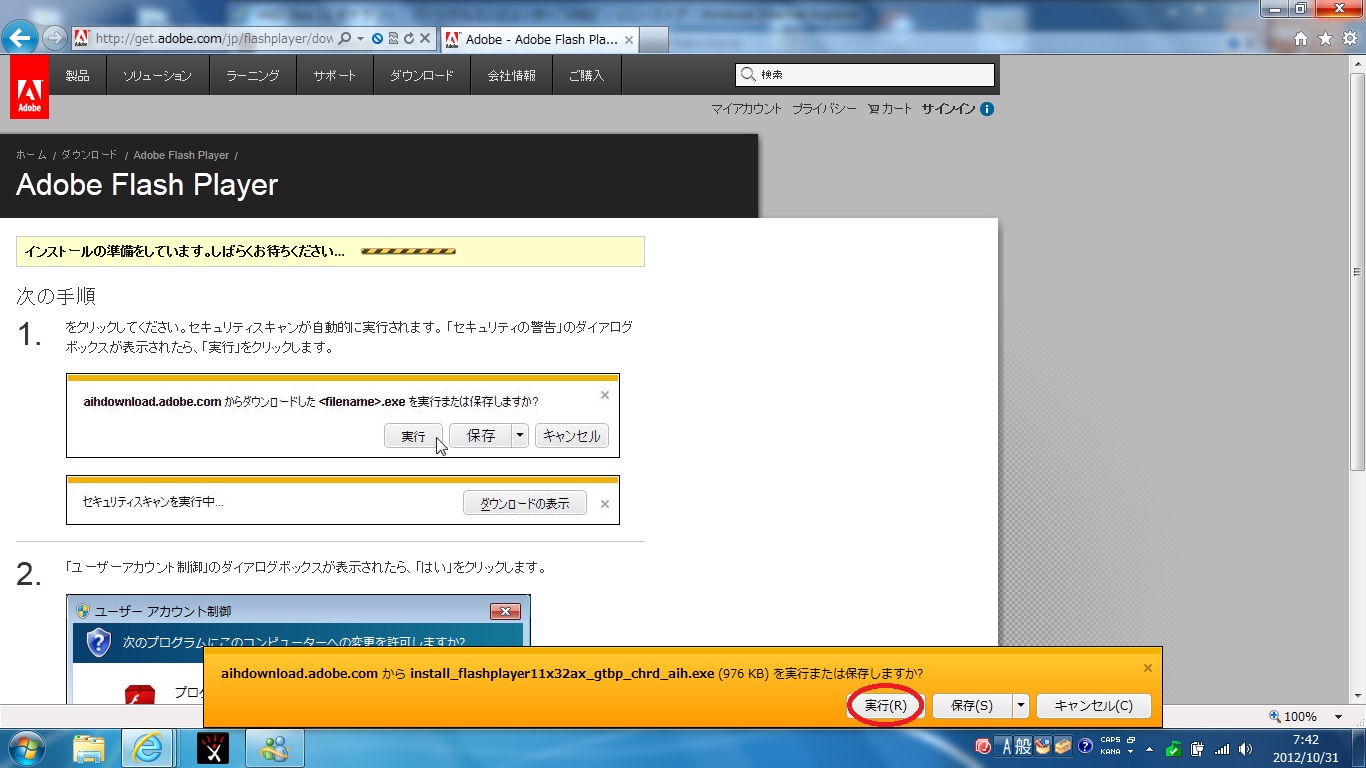This screenshot has height=768, width=1366.
Task: Click the install preparation progress bar
Action: coord(408,251)
